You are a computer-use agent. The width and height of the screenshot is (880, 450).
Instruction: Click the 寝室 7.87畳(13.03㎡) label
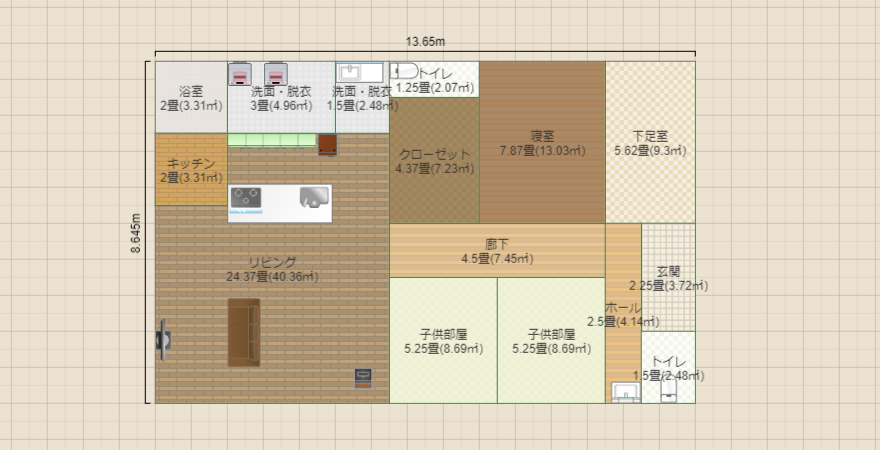(x=543, y=143)
